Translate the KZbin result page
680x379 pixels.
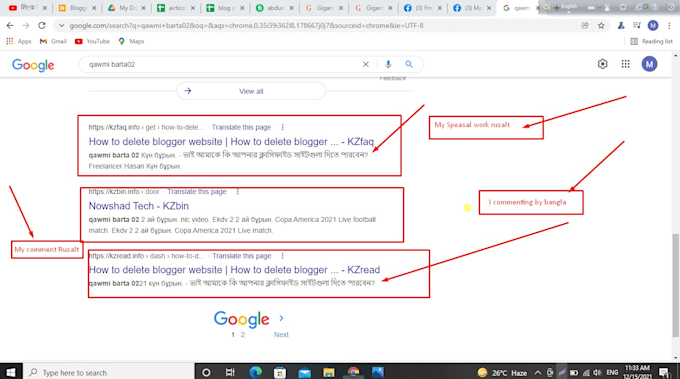click(196, 191)
